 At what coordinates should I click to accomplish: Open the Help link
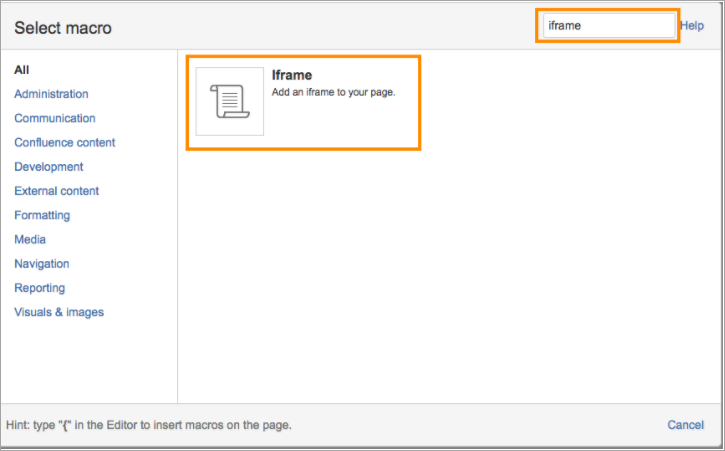tap(692, 25)
